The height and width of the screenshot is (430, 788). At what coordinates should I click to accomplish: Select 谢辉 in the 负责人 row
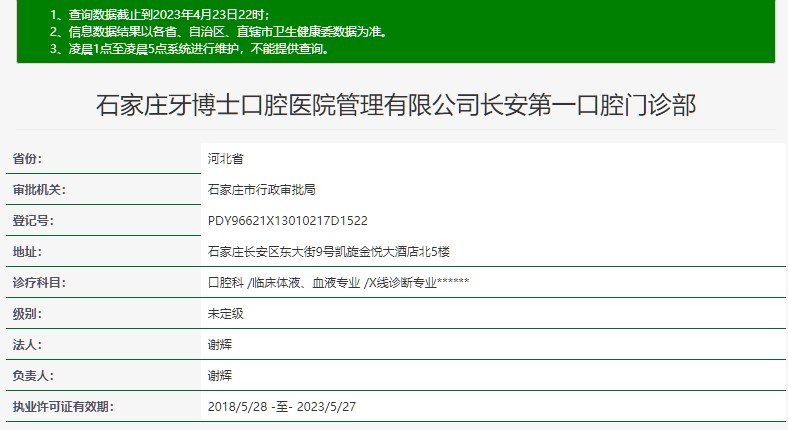[220, 376]
